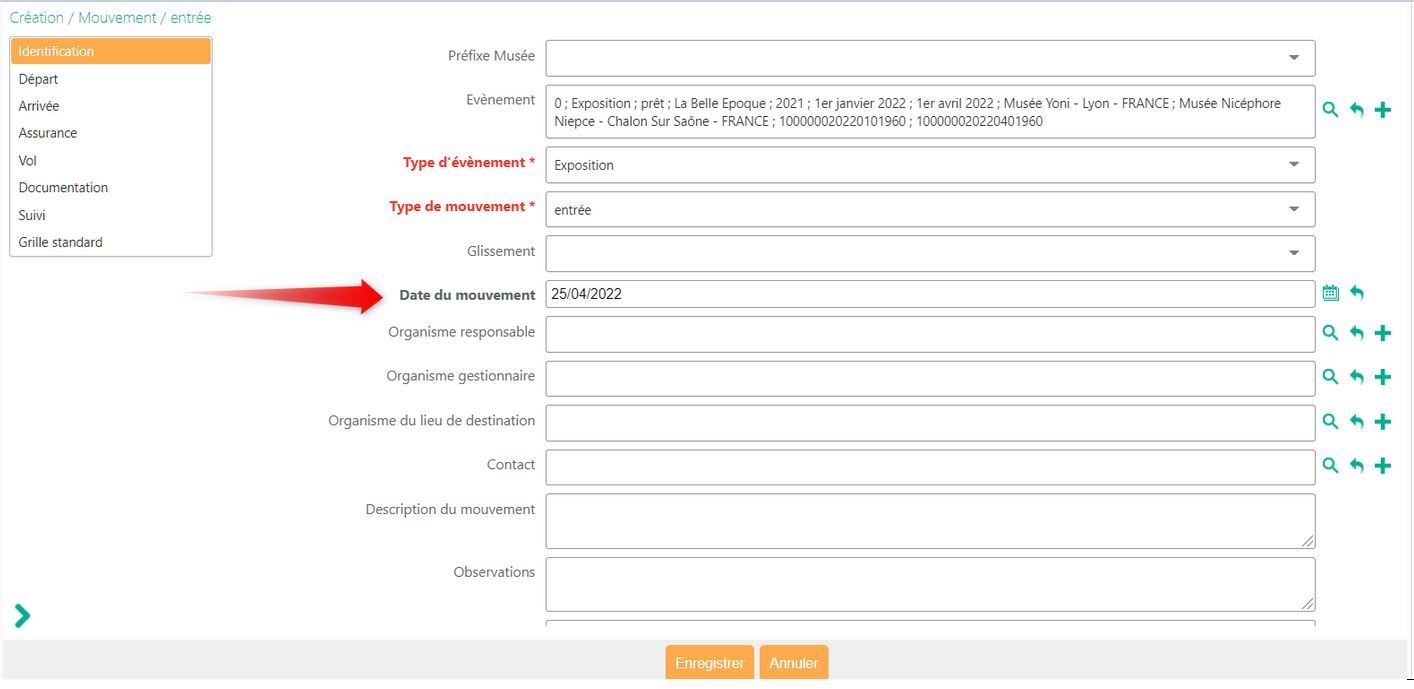Clear Organisme du lieu de destination field
Viewport: 1414px width, 689px height.
1357,422
